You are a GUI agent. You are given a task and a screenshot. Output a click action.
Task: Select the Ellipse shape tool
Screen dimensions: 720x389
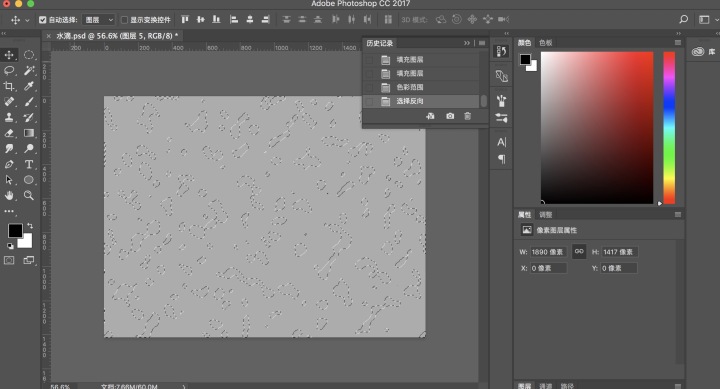click(29, 180)
